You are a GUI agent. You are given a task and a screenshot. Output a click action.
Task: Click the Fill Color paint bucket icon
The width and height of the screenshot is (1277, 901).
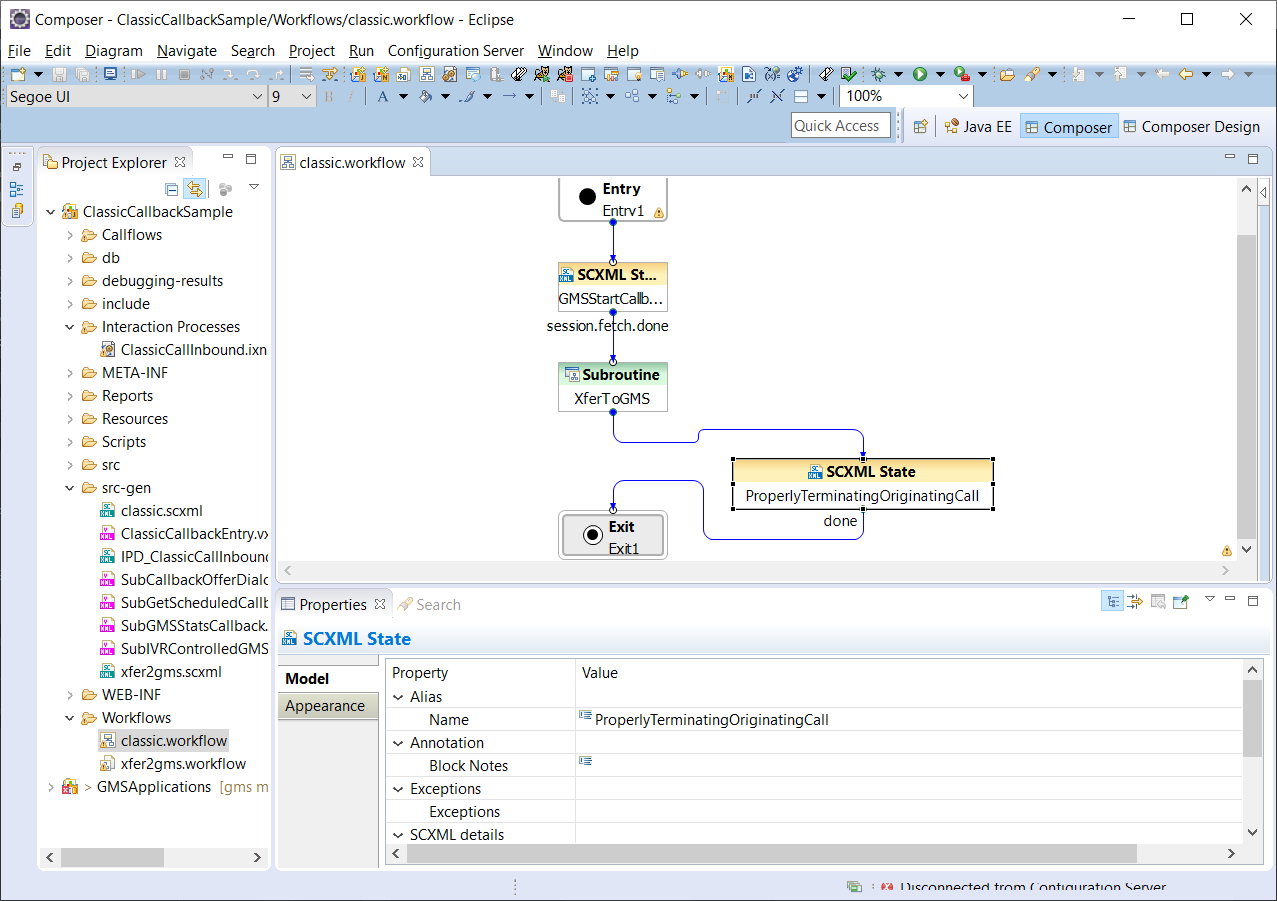point(424,96)
